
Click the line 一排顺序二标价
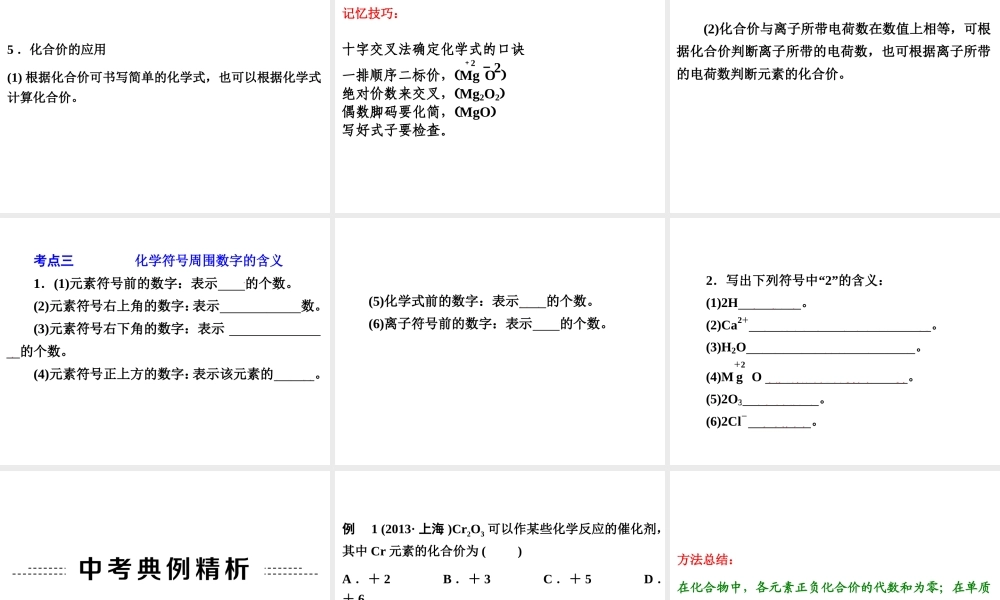(x=425, y=73)
